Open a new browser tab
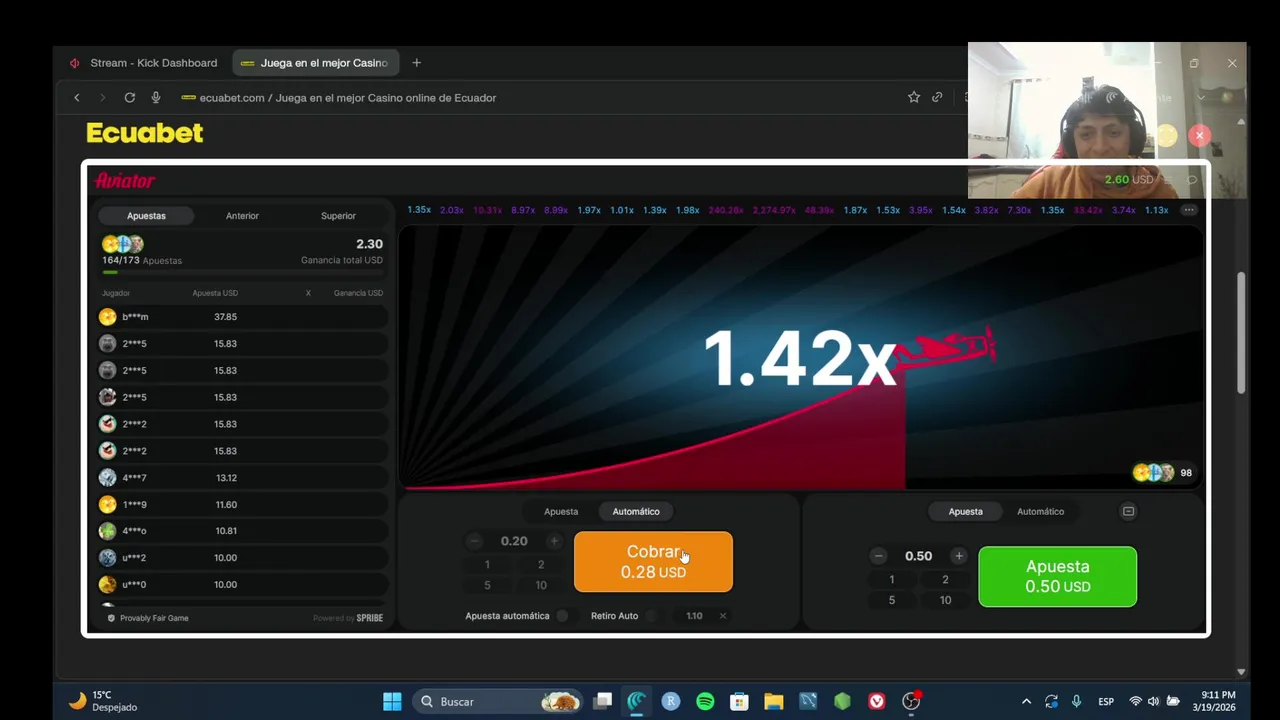1280x720 pixels. click(416, 62)
